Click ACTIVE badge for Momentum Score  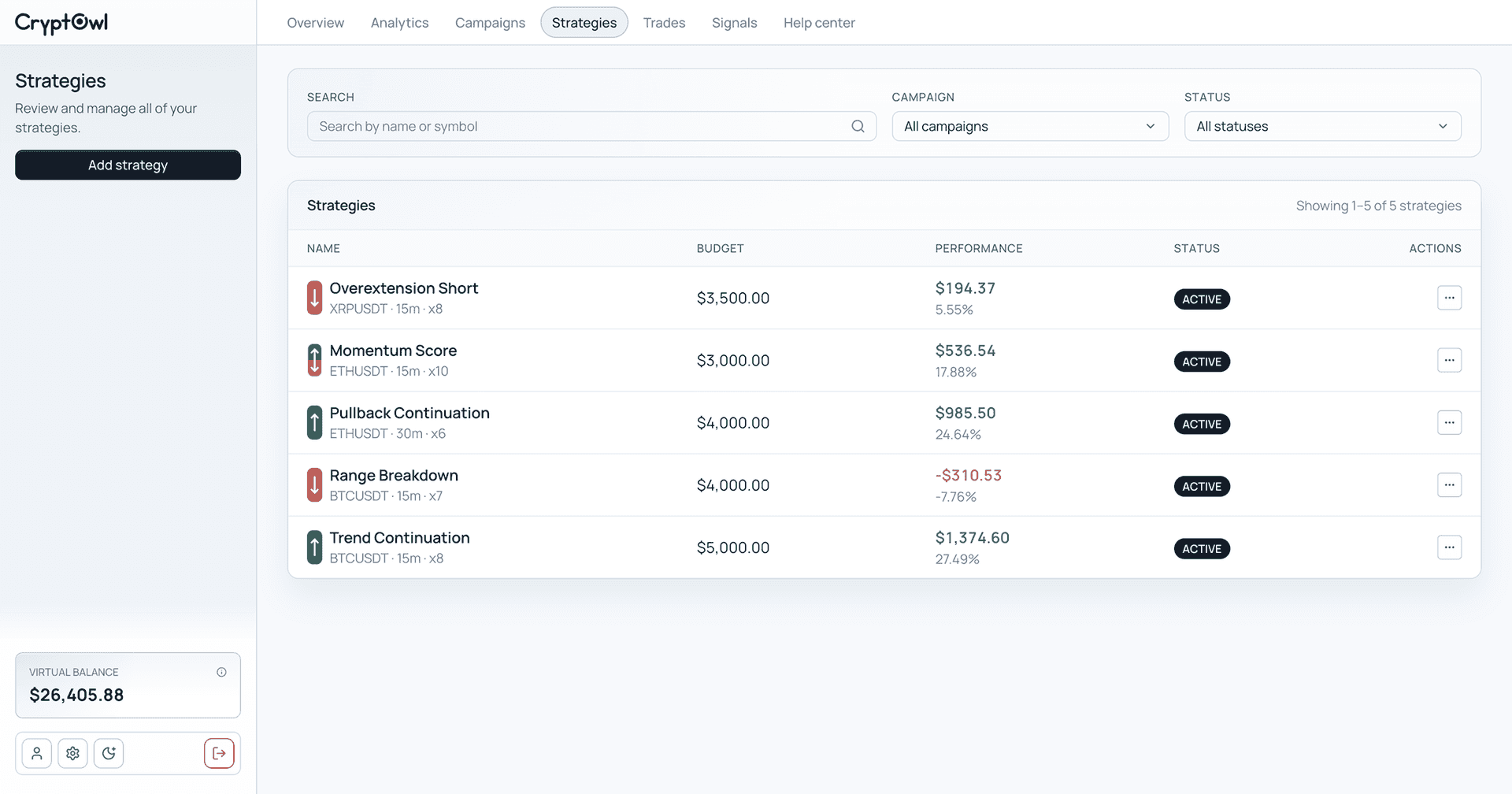1202,362
